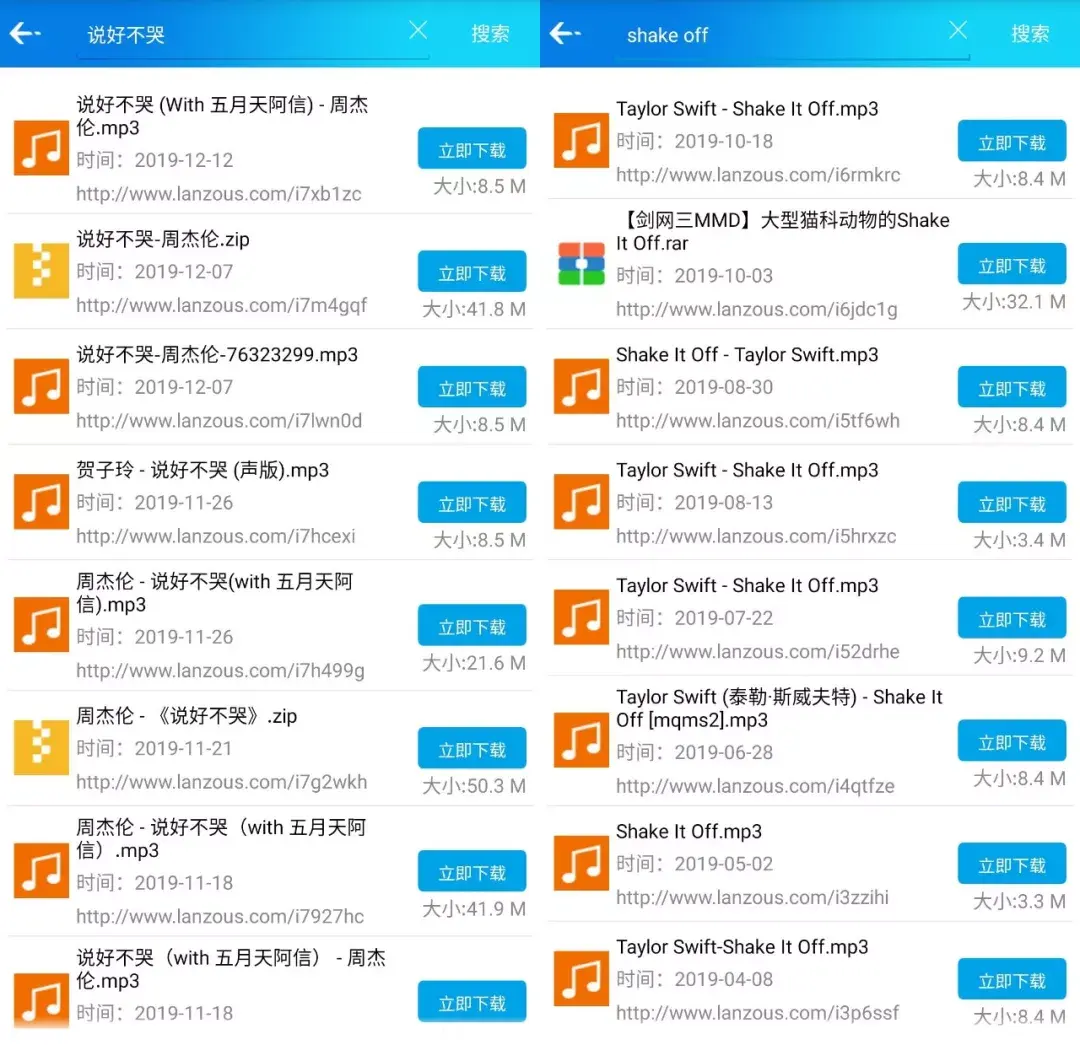
Task: Tap zip icon for 周杰伦 - 《说好不哭》.zip
Action: 41,747
